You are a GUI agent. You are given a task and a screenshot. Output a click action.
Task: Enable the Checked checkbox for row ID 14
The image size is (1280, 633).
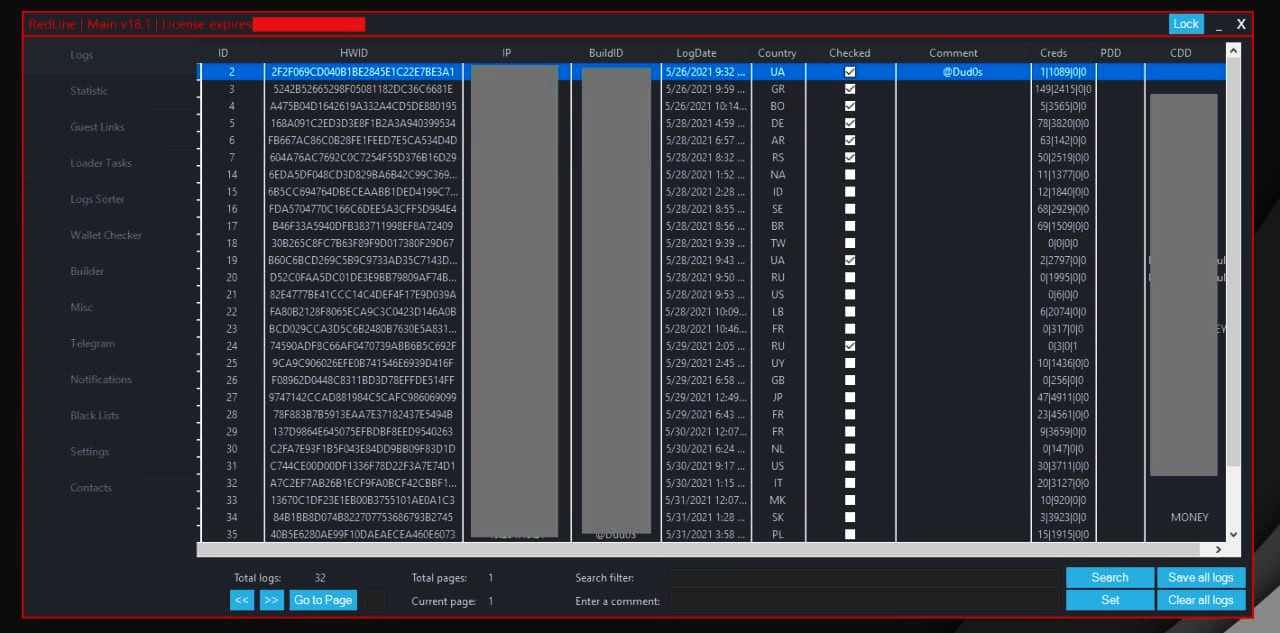point(849,174)
